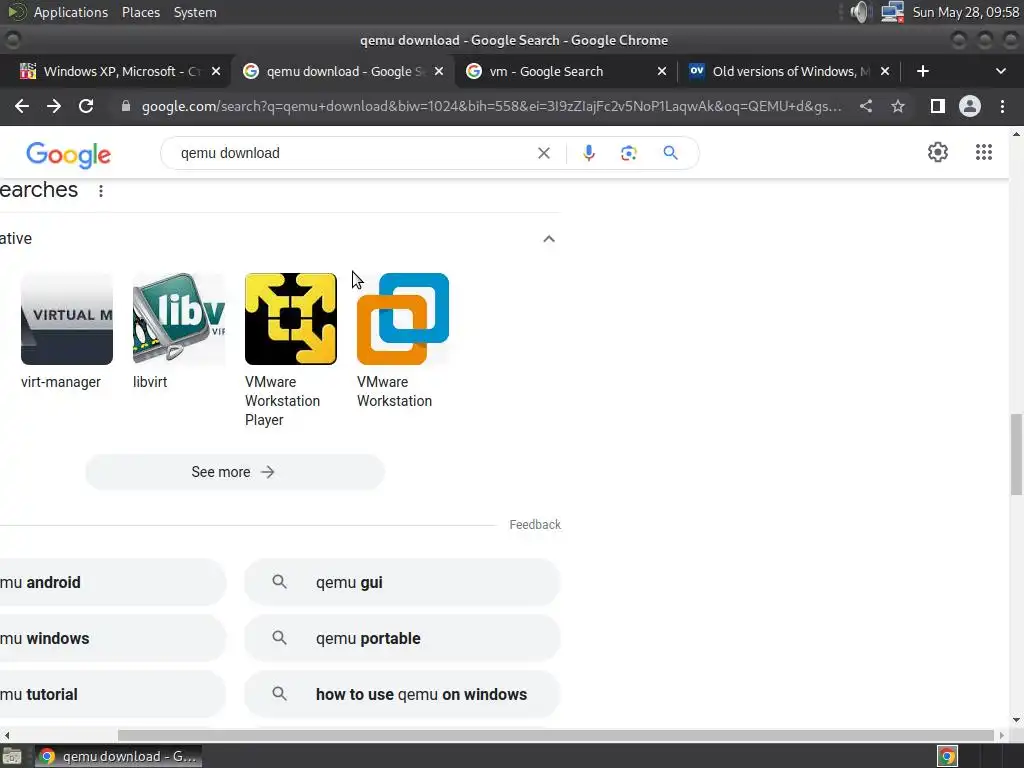This screenshot has width=1024, height=768.
Task: Open the volume speaker icon in panel
Action: (861, 12)
